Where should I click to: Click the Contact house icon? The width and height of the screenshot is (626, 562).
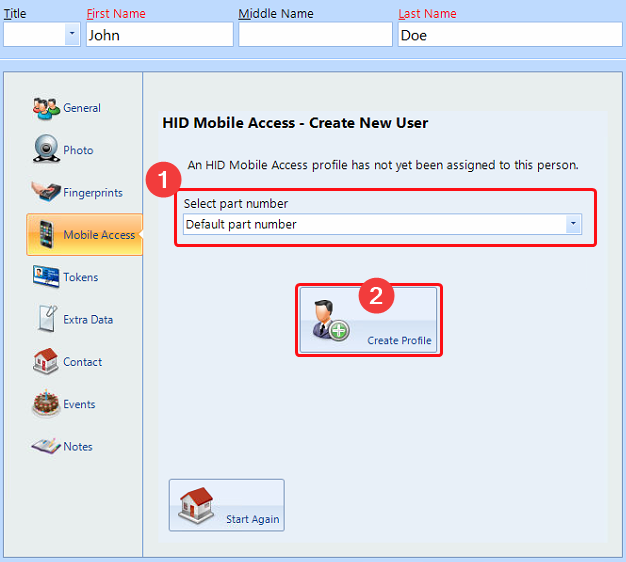pos(46,361)
